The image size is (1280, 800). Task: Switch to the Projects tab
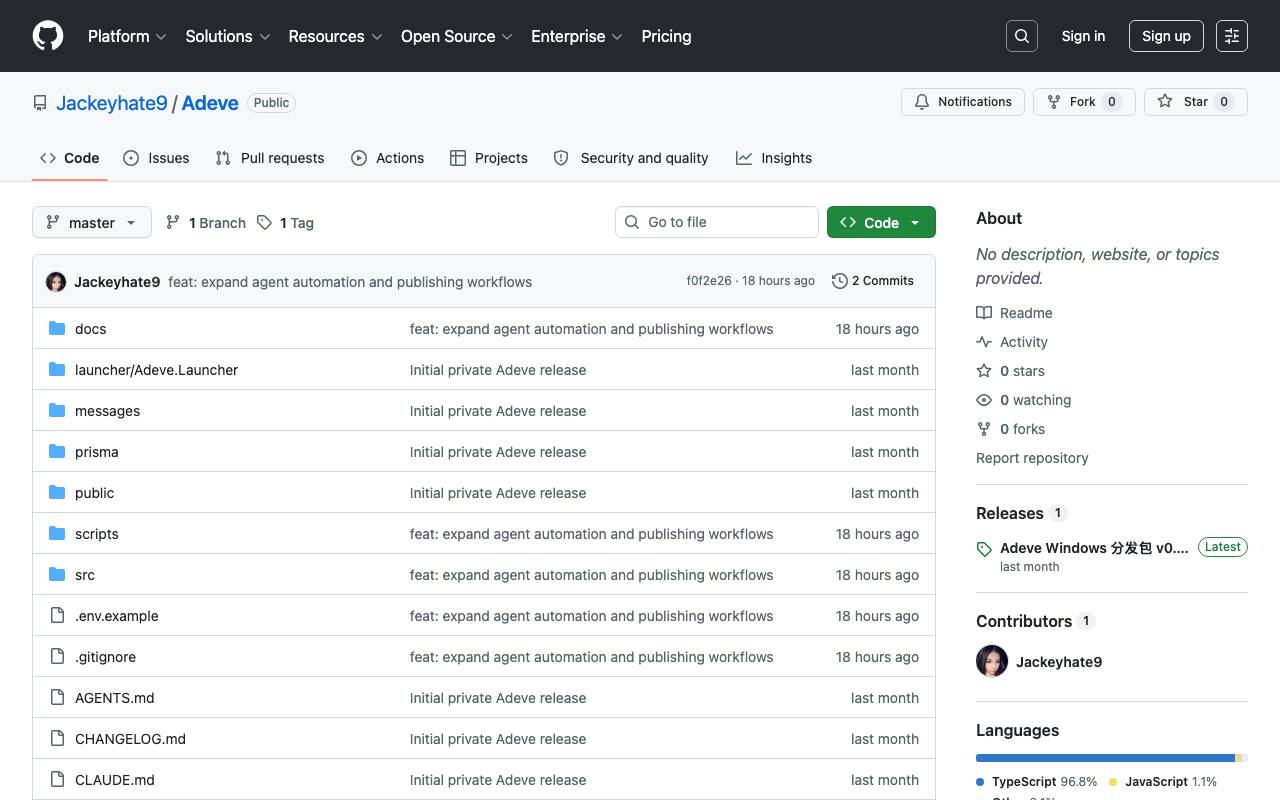click(x=489, y=158)
